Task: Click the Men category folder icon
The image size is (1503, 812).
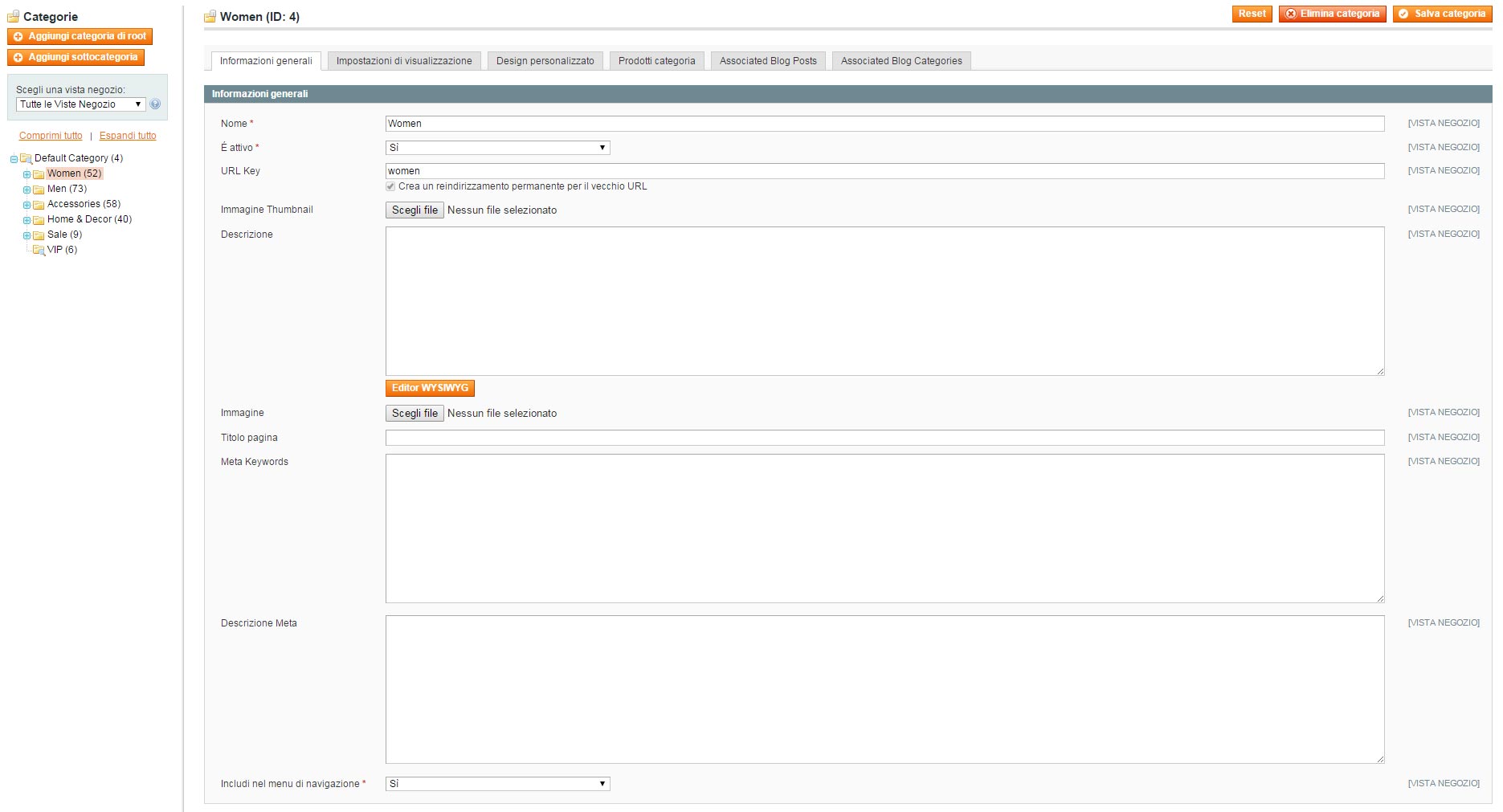Action: [x=39, y=190]
